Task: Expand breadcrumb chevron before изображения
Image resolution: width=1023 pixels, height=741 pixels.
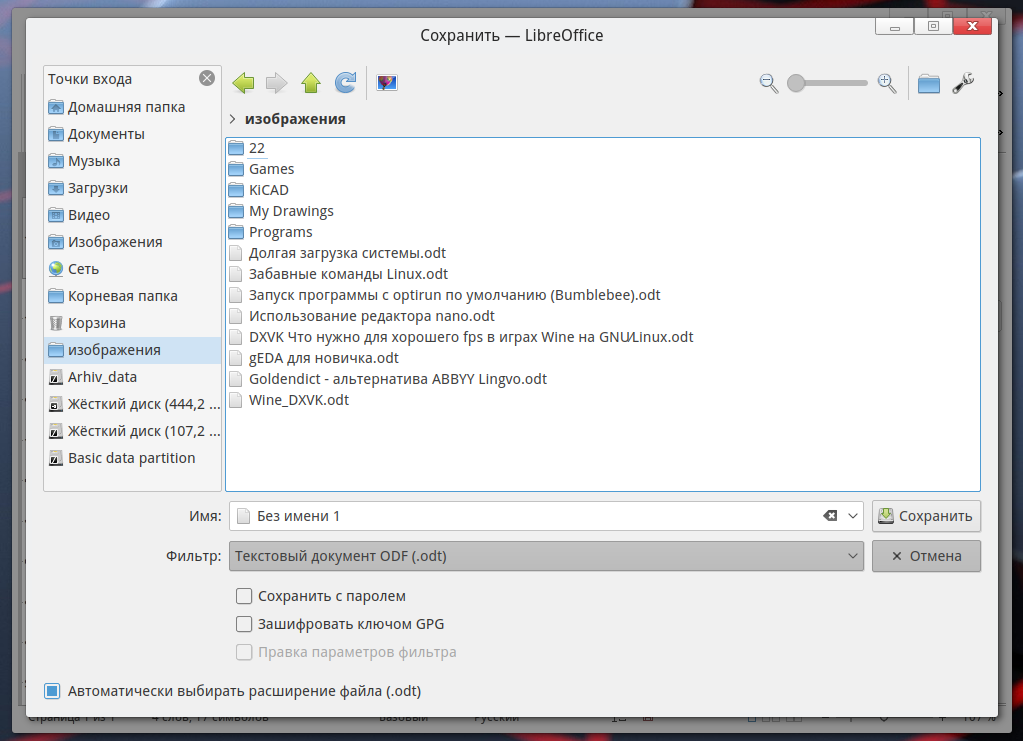Action: tap(232, 119)
